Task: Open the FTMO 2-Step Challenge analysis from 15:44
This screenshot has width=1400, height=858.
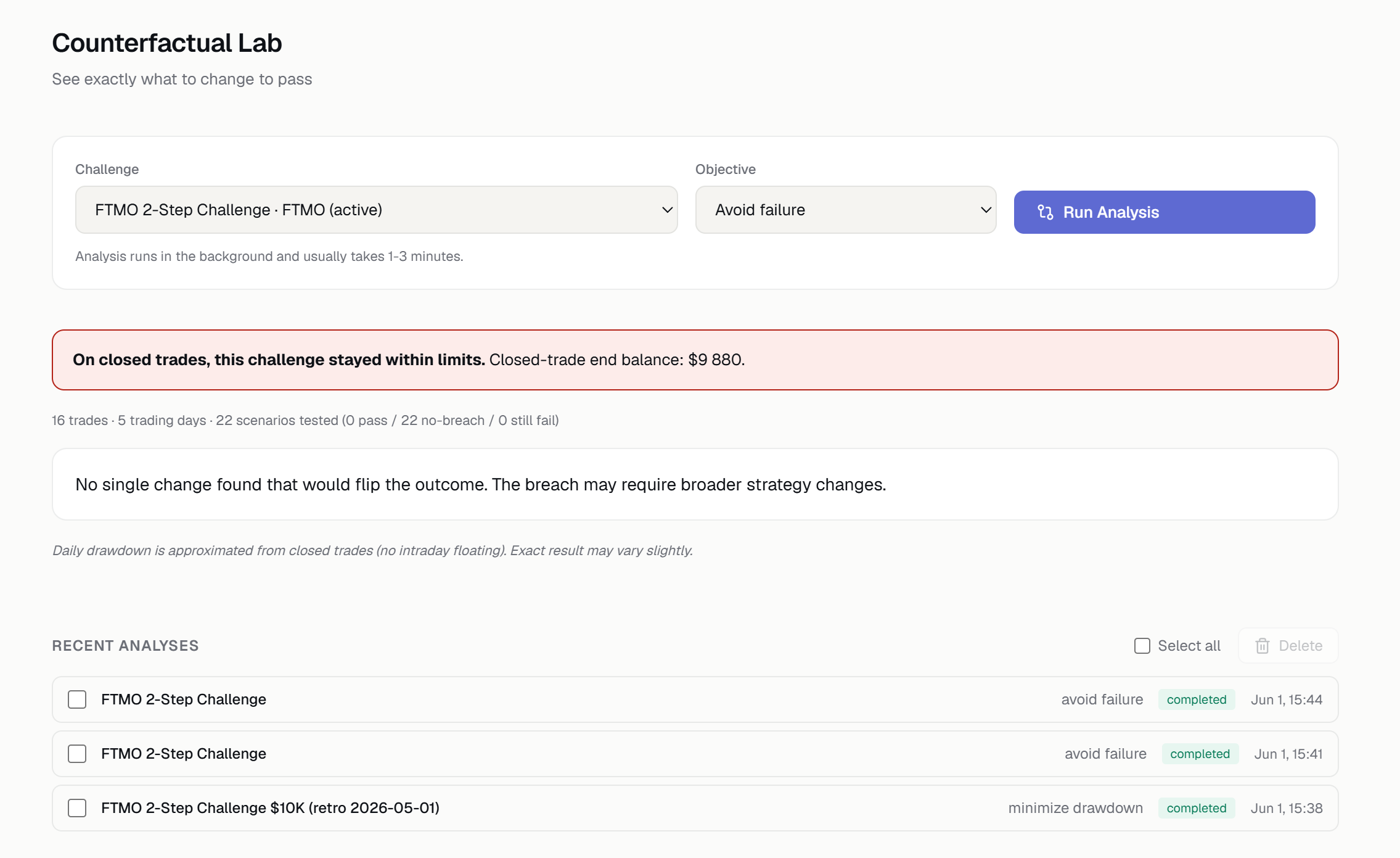Action: (695, 699)
